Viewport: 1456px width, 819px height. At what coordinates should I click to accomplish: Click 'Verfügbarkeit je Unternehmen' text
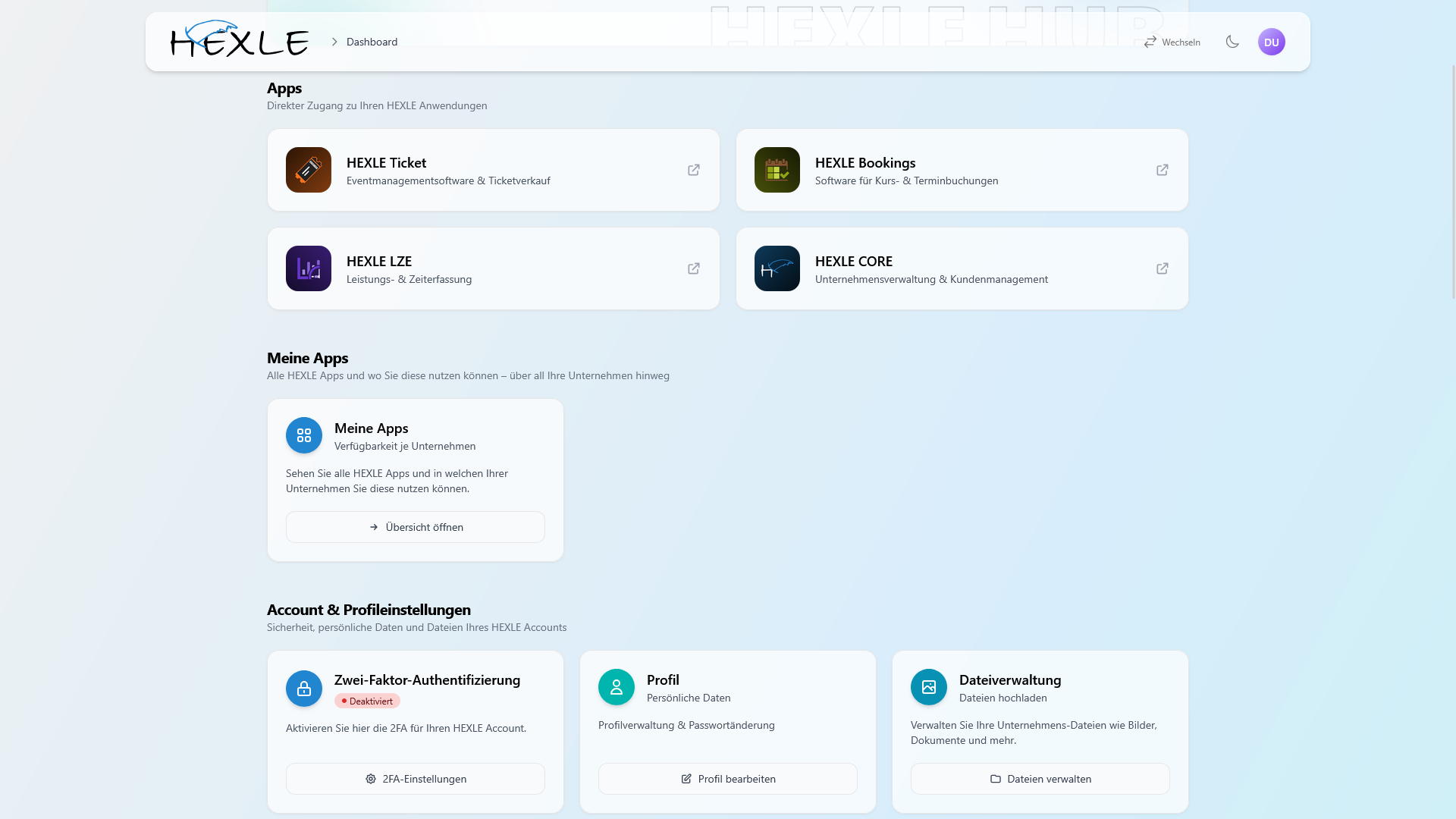[405, 446]
